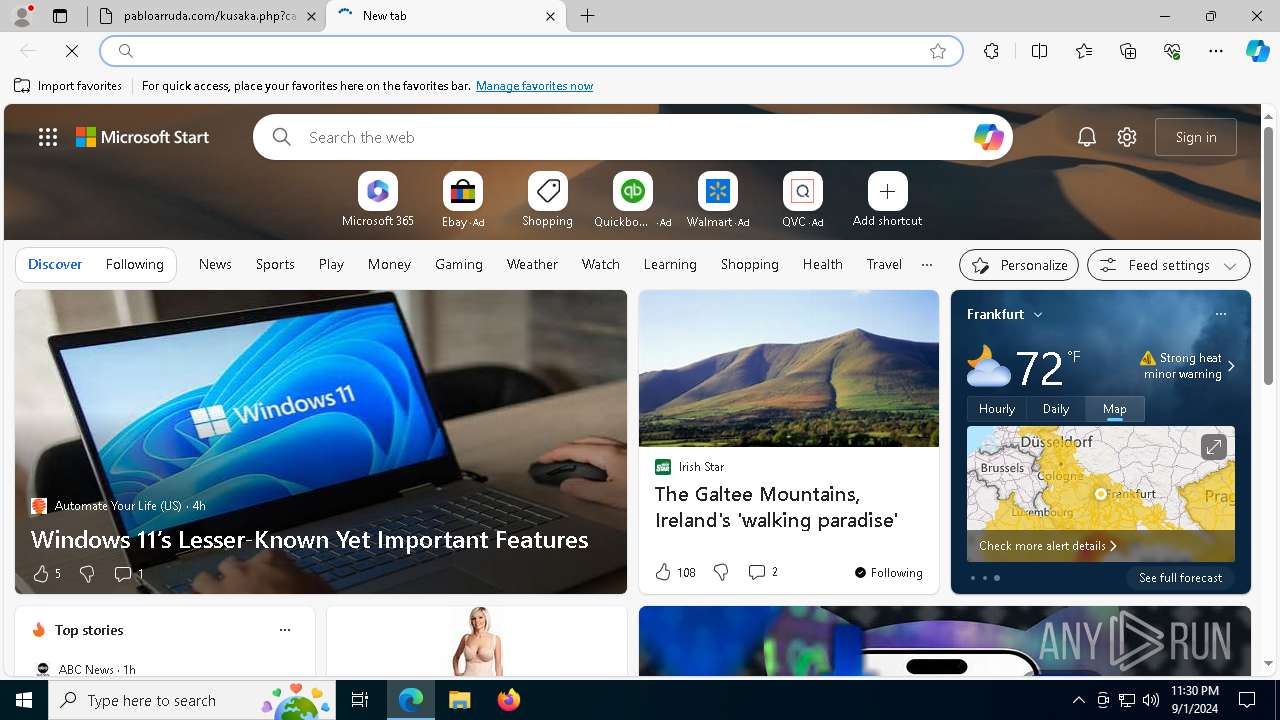Add this page to favorites star
This screenshot has height=720, width=1280.
[938, 51]
